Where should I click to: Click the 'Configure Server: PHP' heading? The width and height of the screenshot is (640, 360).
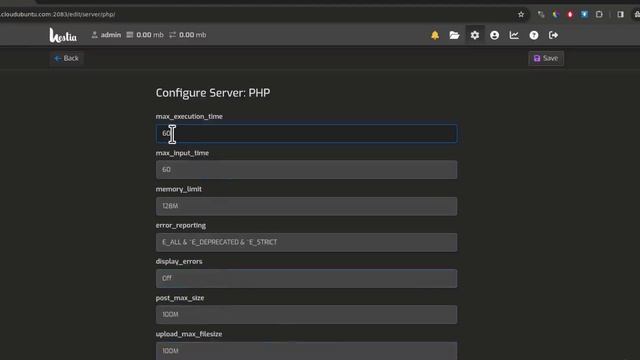click(x=213, y=93)
